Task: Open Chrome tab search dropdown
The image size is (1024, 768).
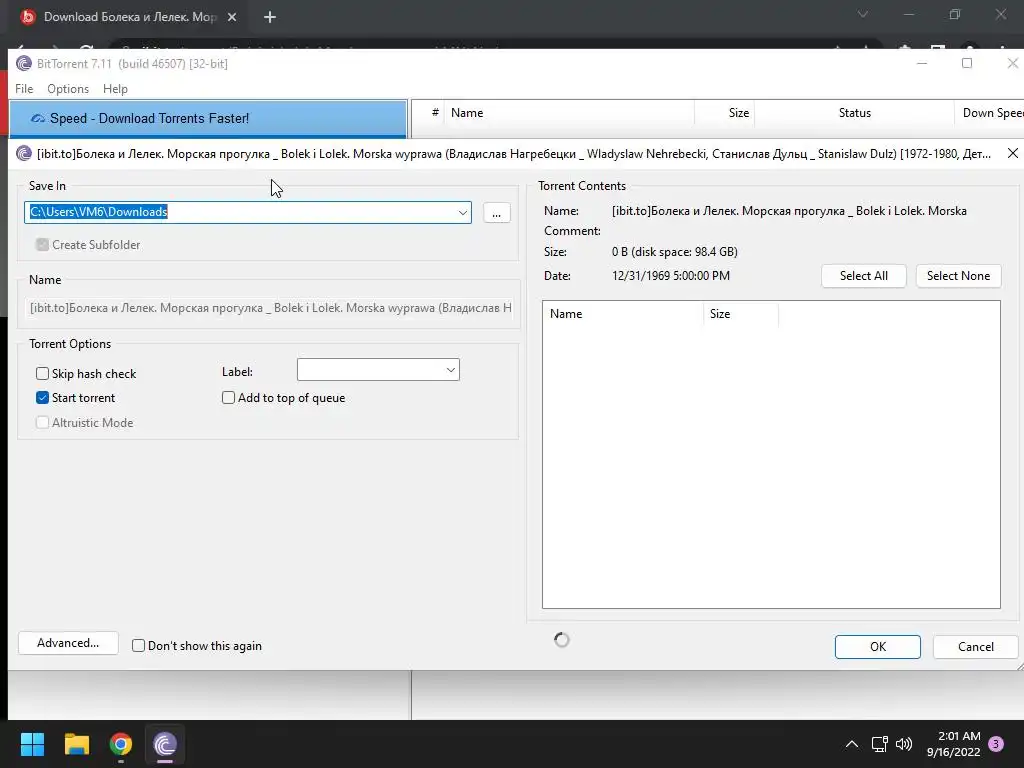Action: (x=863, y=14)
